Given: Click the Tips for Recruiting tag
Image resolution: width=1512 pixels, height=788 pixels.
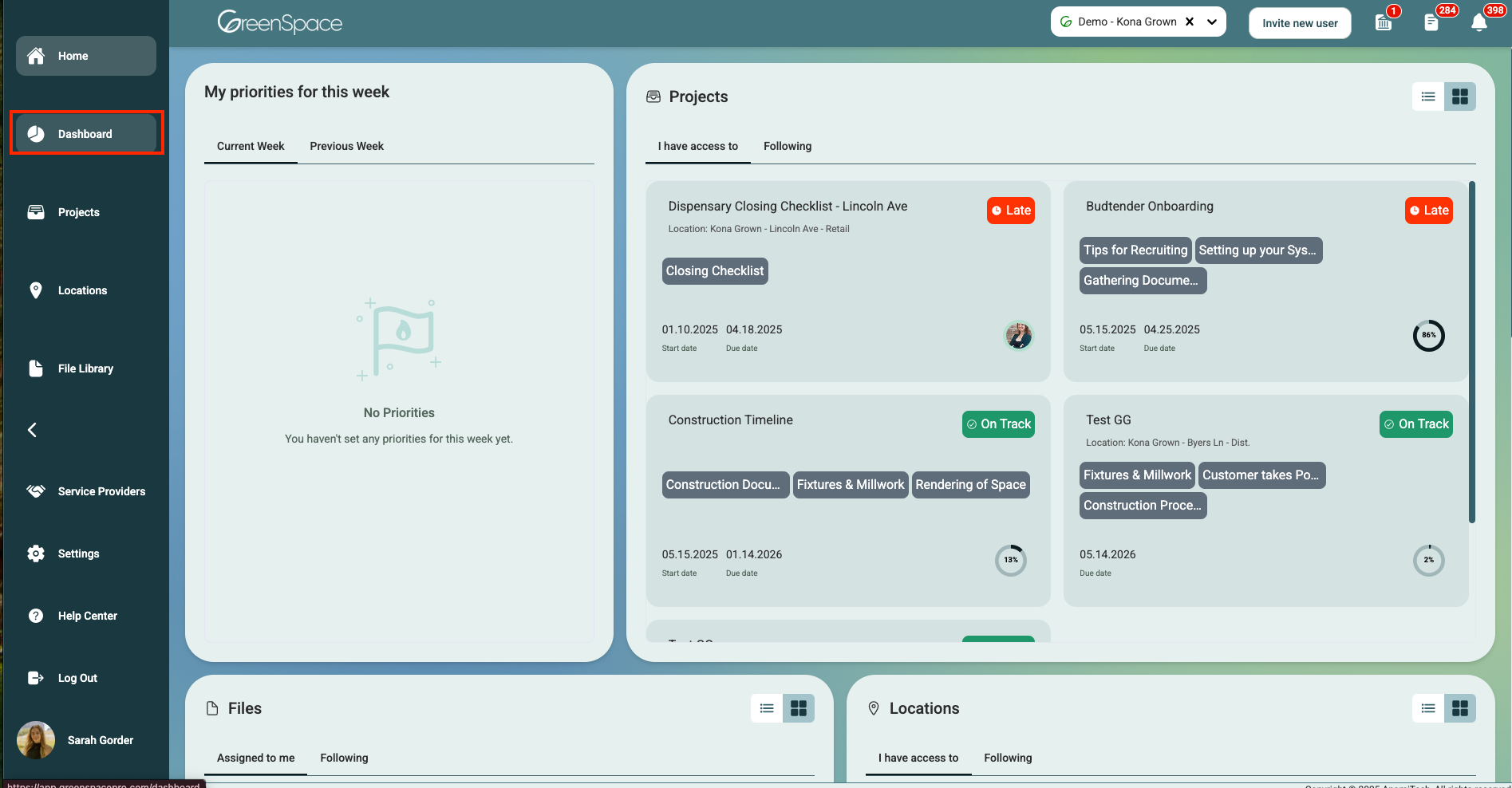Looking at the screenshot, I should (1135, 250).
